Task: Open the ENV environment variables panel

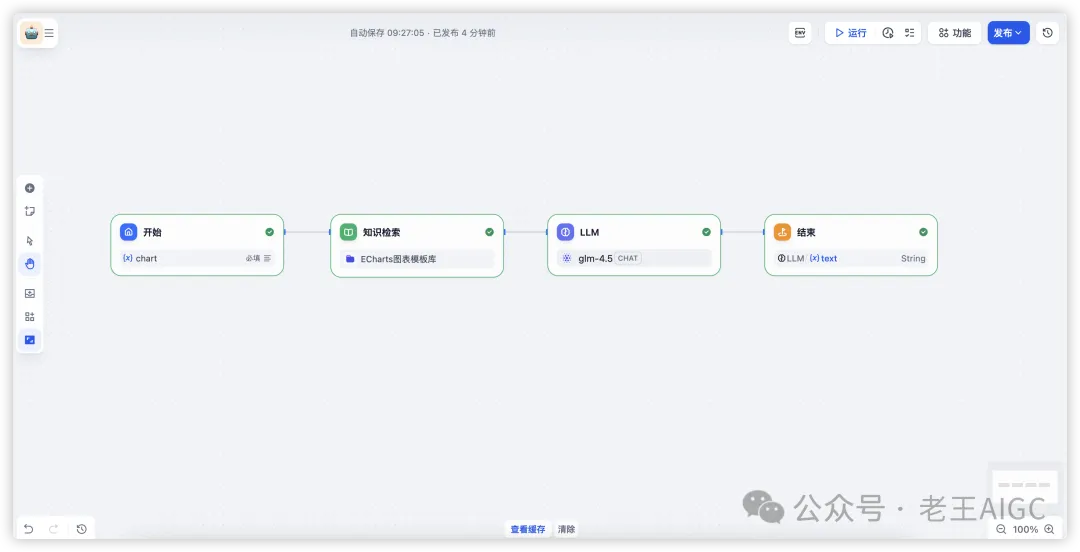Action: [800, 32]
